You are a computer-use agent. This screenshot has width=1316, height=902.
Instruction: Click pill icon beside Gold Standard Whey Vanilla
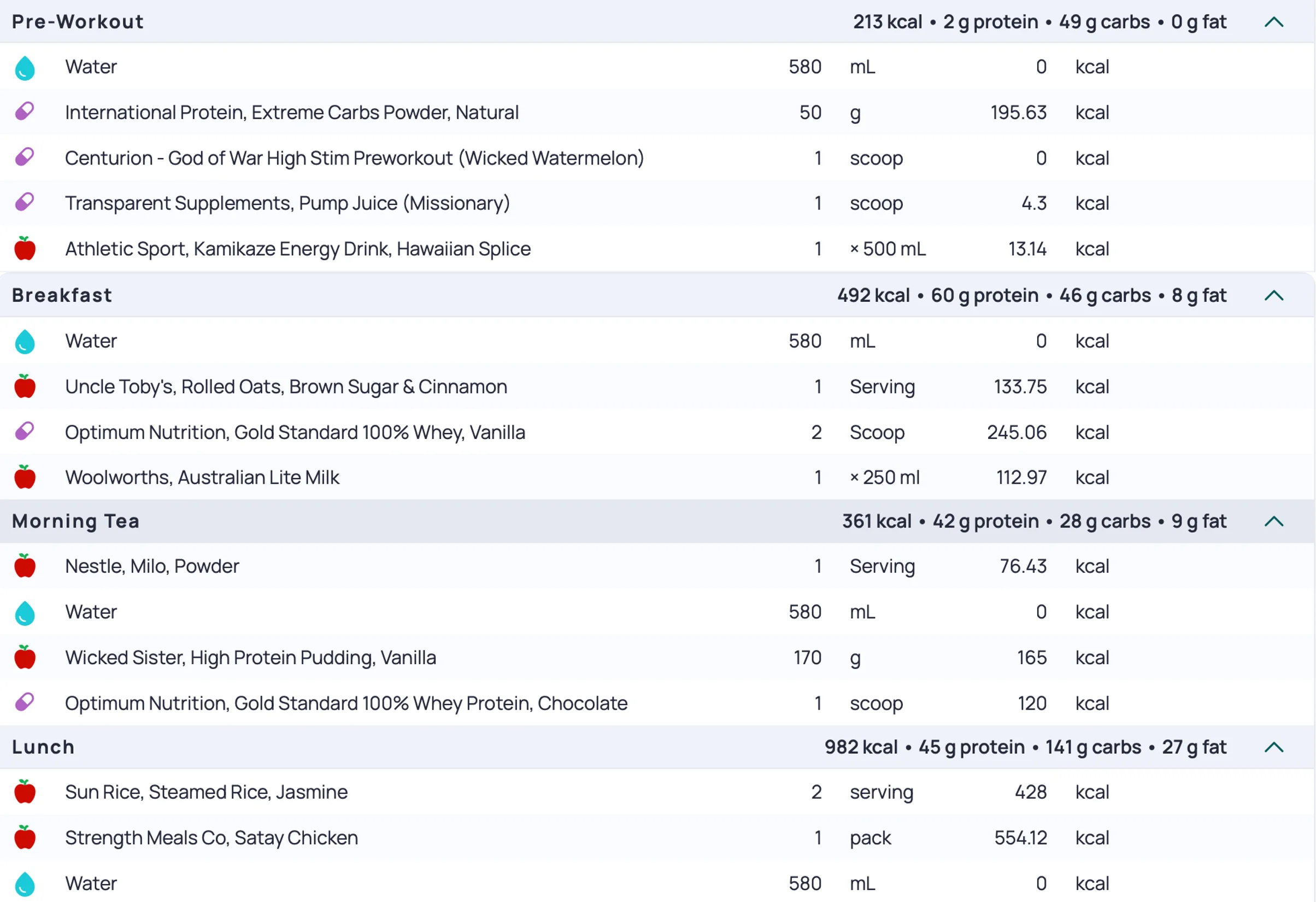pos(25,432)
